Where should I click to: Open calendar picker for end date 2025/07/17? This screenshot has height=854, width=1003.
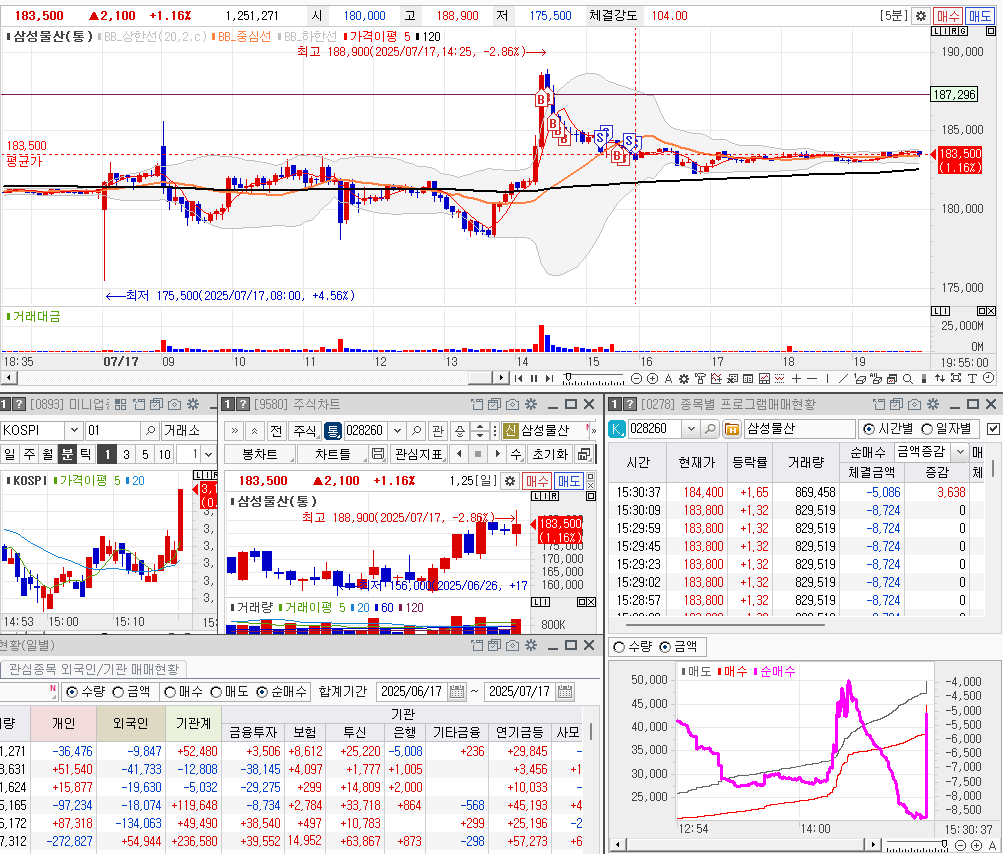click(565, 692)
